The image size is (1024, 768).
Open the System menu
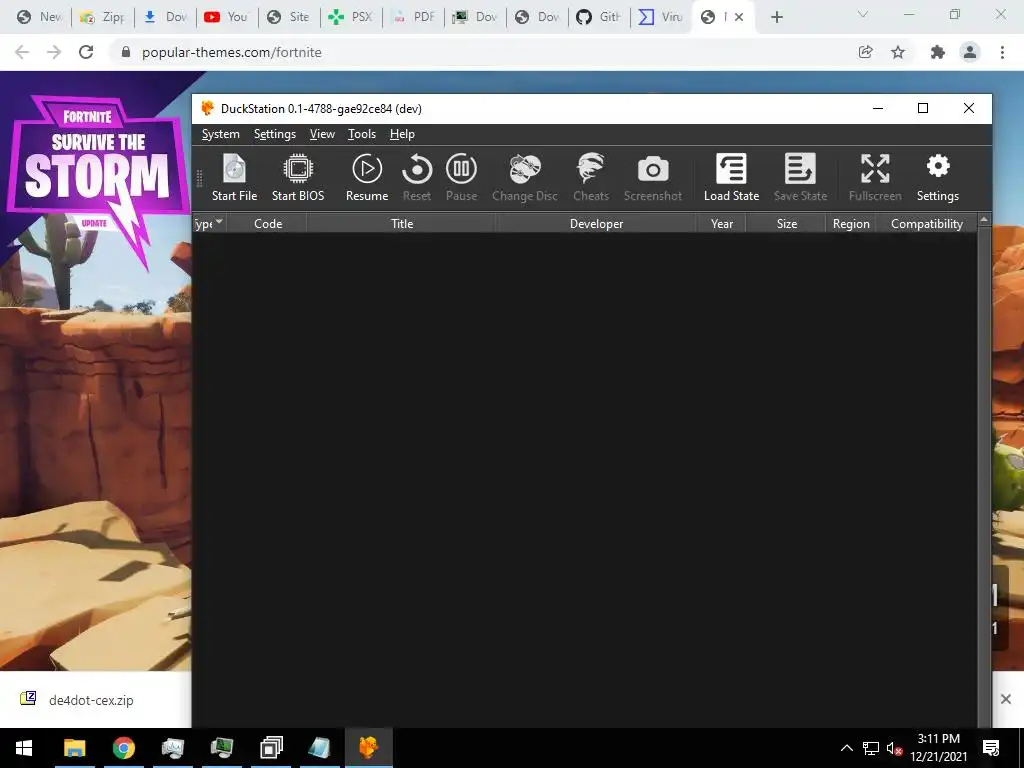pyautogui.click(x=220, y=134)
